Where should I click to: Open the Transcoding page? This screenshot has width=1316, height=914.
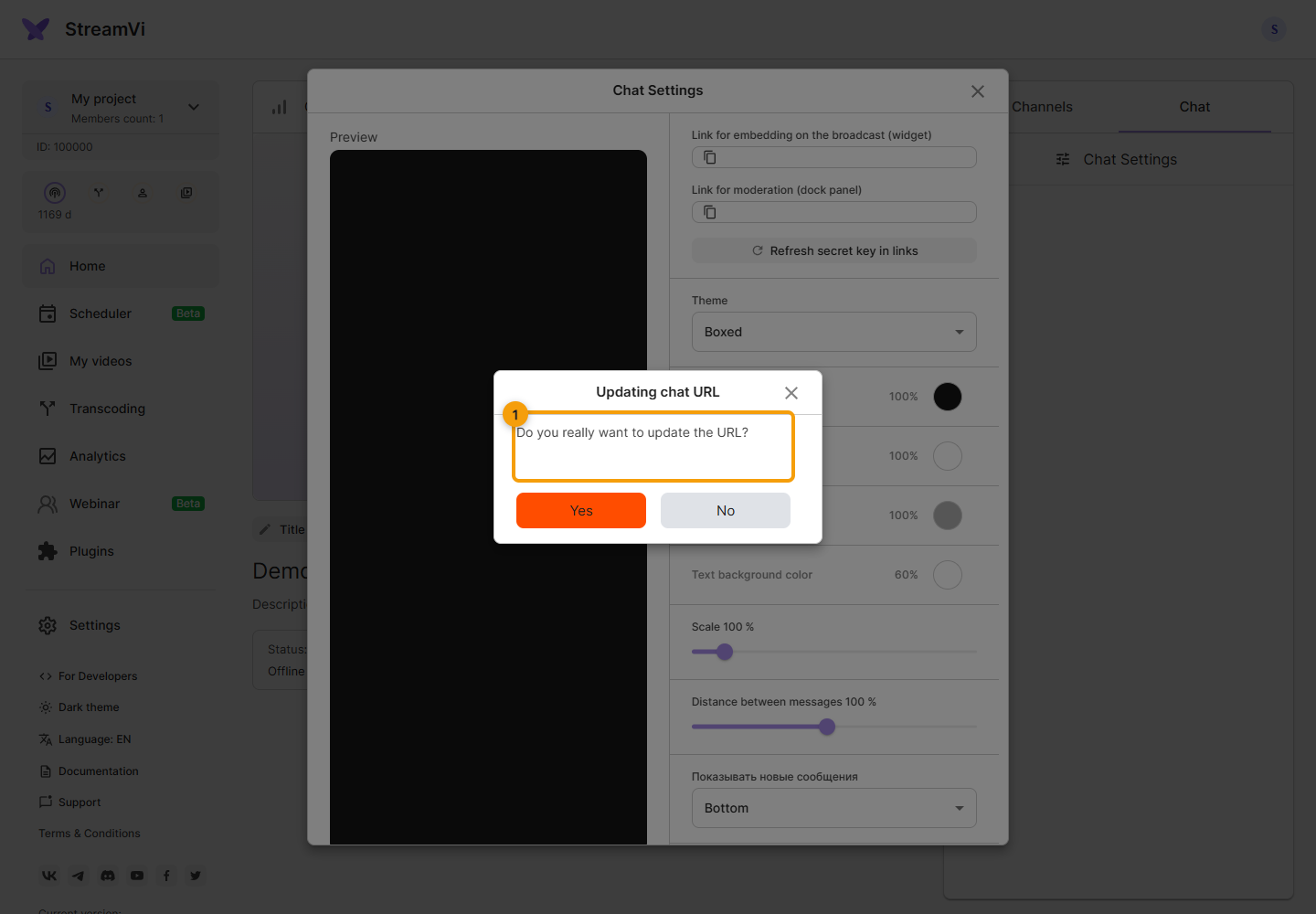(121, 409)
